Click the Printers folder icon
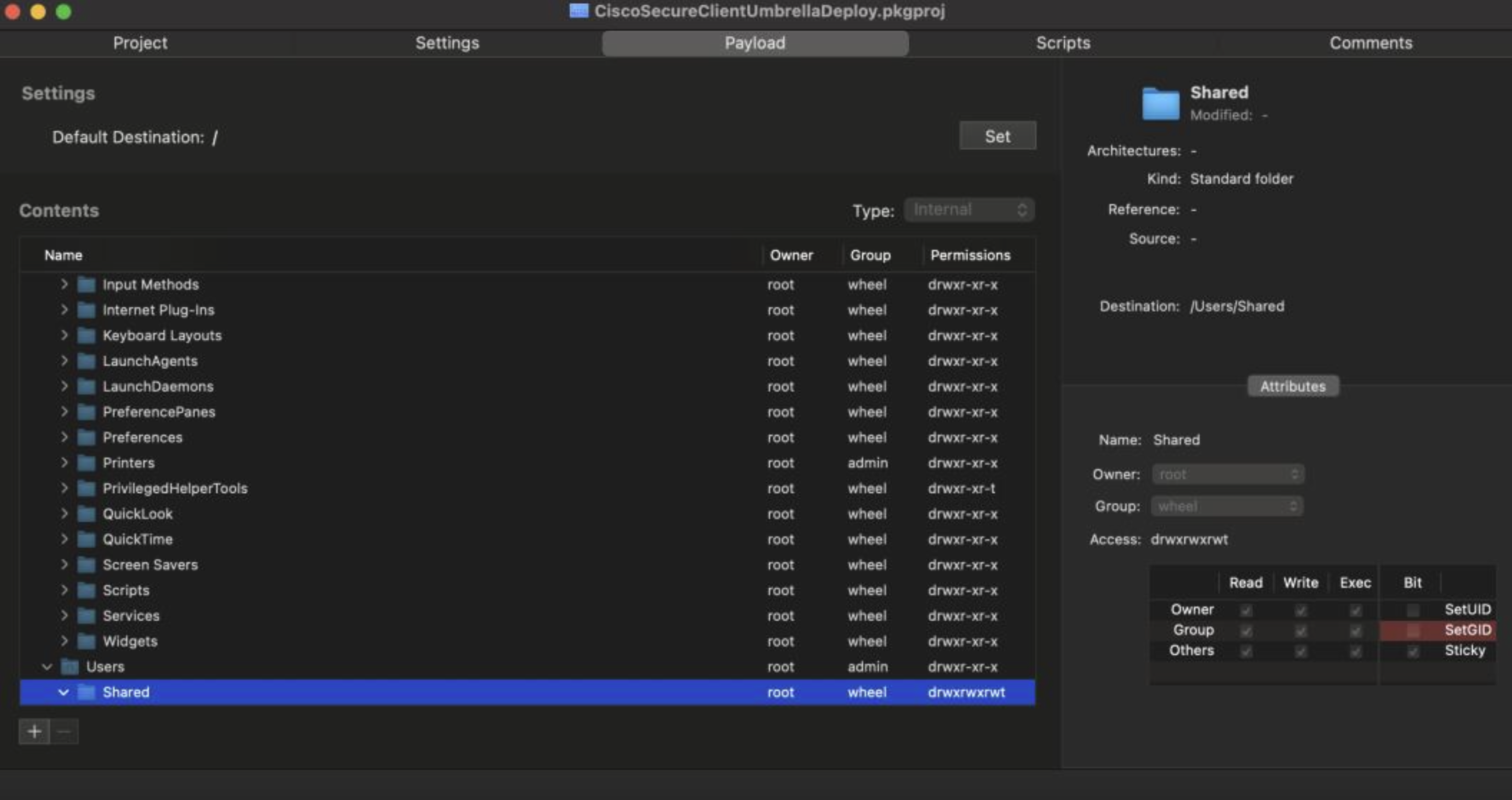 (87, 463)
